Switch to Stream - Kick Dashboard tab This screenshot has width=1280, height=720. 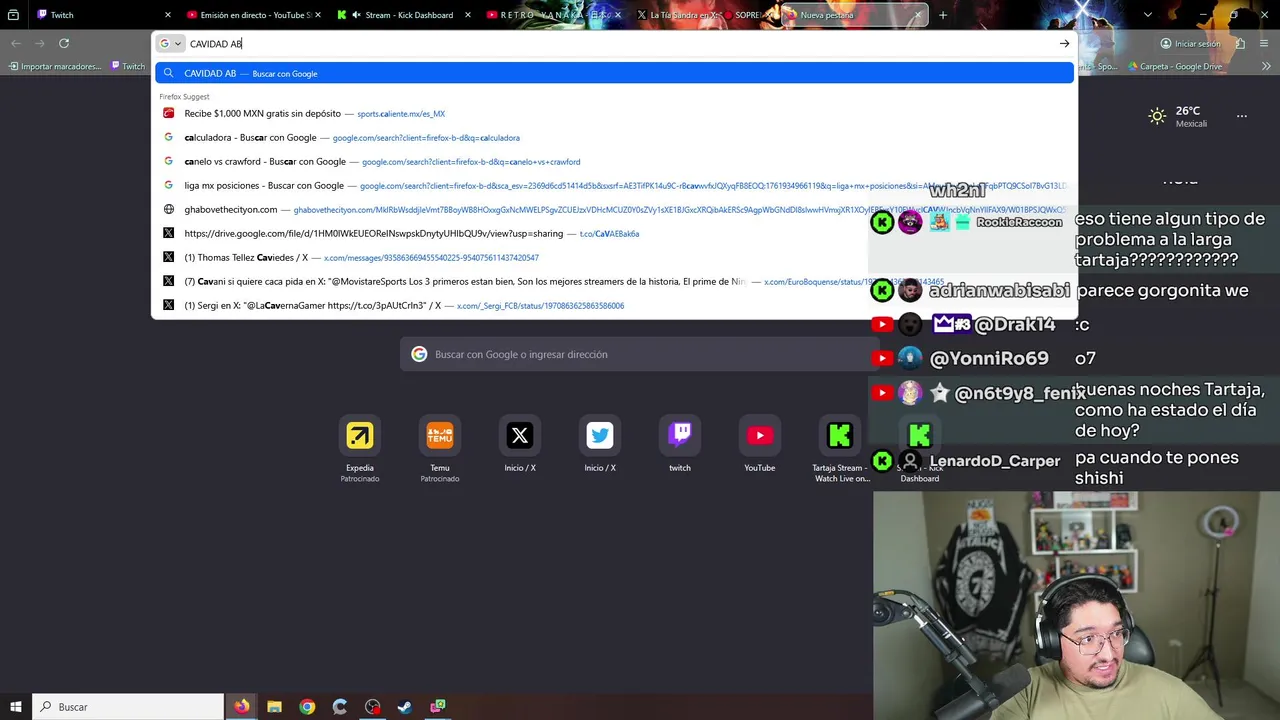403,15
